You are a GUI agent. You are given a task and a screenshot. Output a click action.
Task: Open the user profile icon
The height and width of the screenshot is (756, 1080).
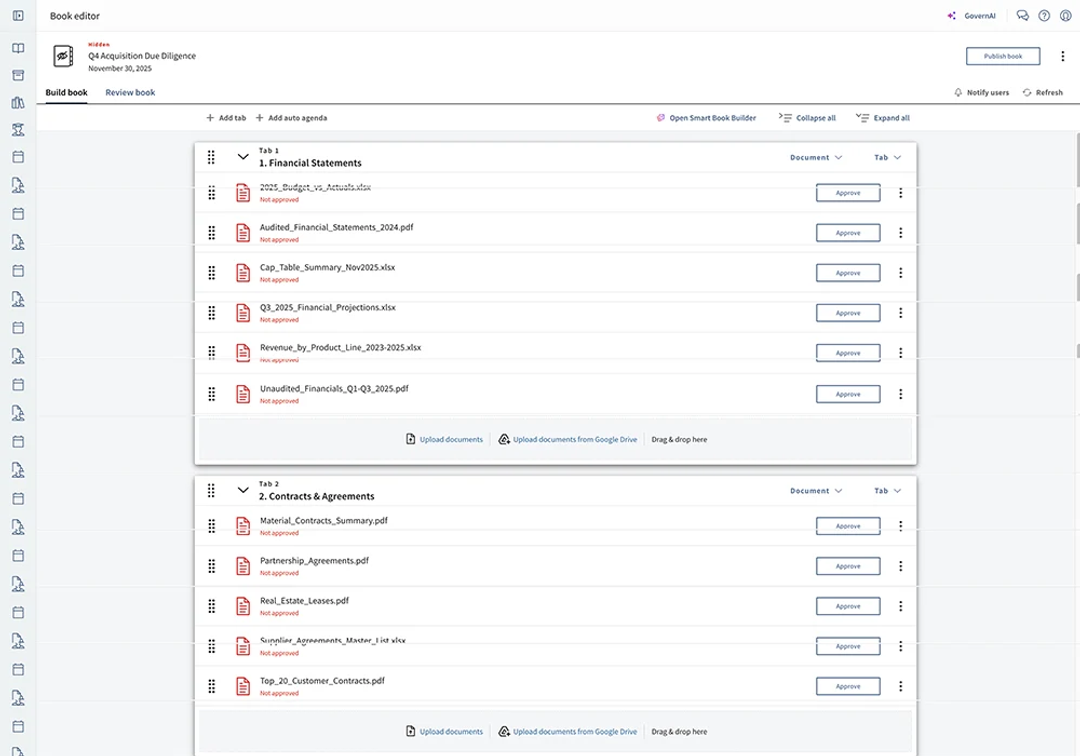coord(1066,16)
